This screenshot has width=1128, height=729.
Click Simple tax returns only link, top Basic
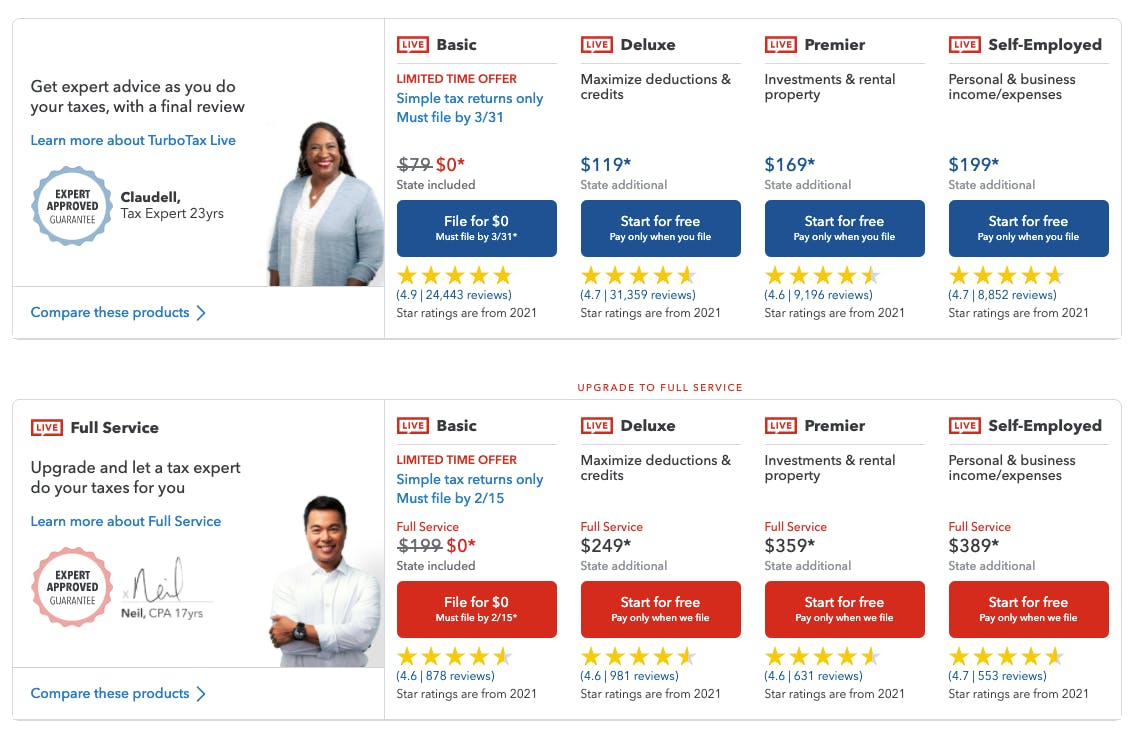point(470,98)
